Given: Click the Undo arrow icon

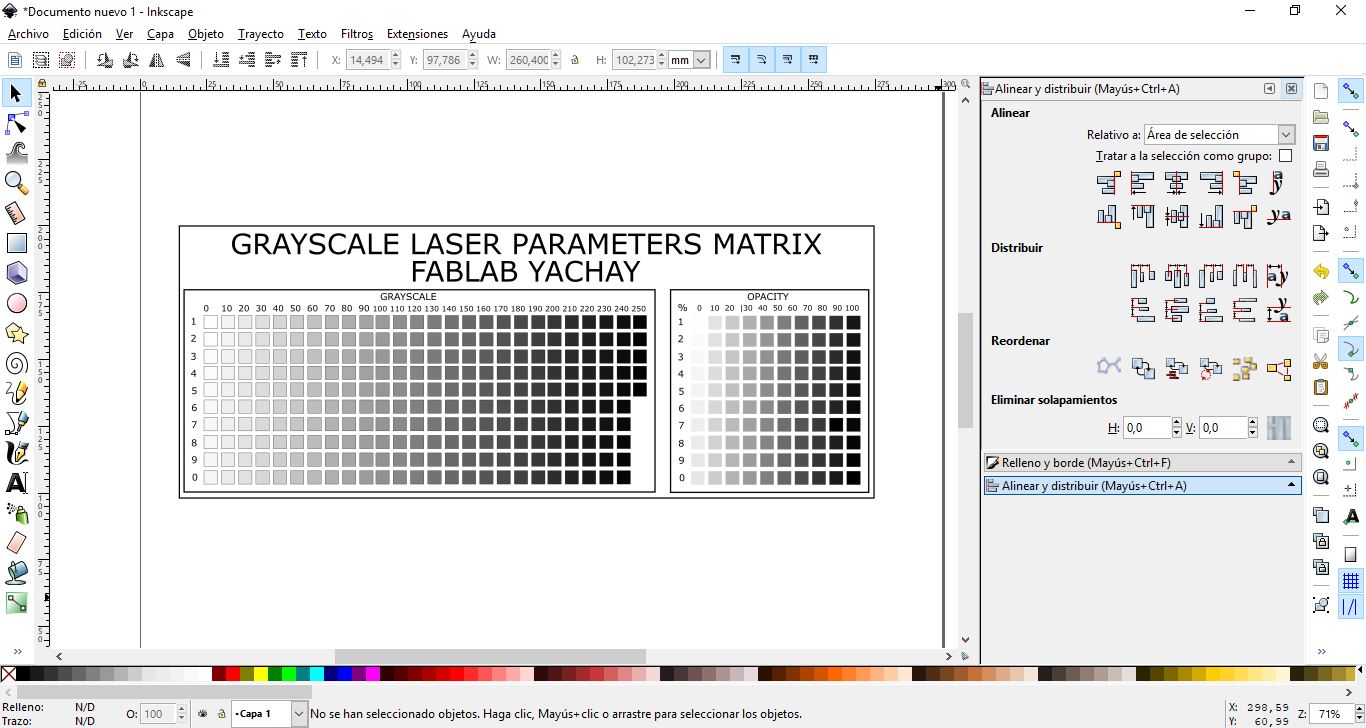Looking at the screenshot, I should (1321, 272).
